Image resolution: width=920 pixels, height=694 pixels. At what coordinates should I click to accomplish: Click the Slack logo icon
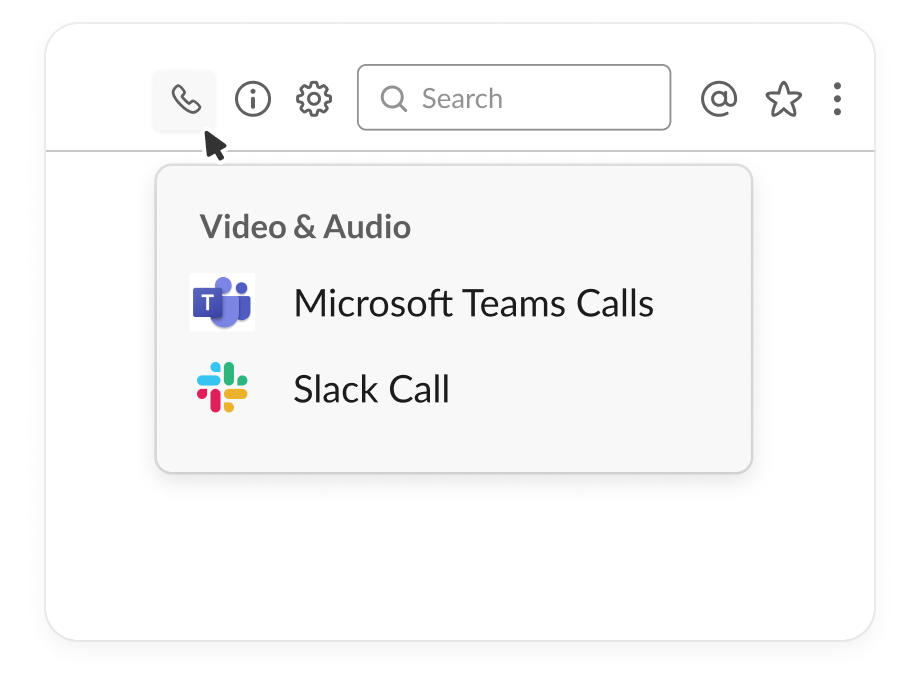222,387
